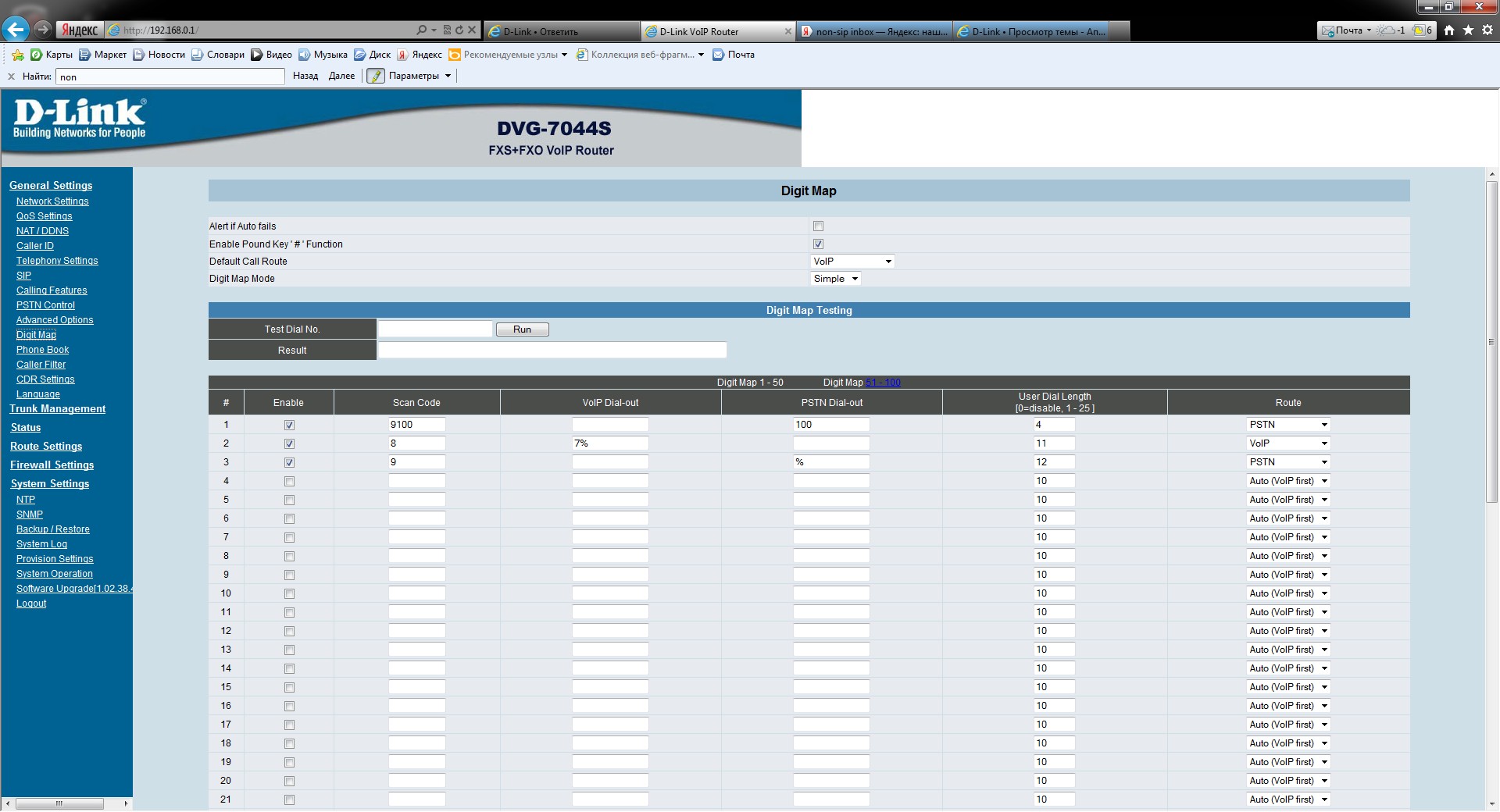Click the browser back arrow button

(x=16, y=30)
